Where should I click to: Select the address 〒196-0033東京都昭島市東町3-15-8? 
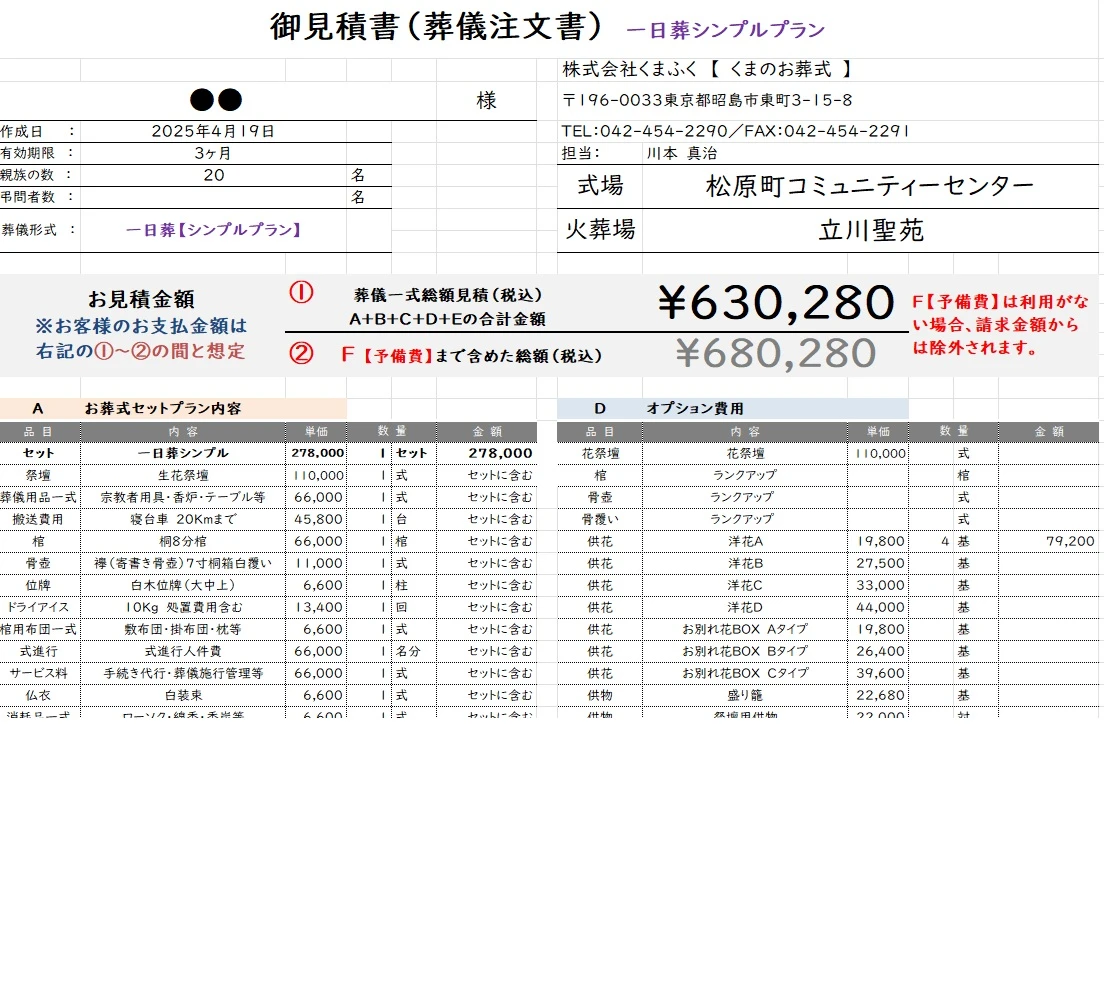tap(707, 100)
